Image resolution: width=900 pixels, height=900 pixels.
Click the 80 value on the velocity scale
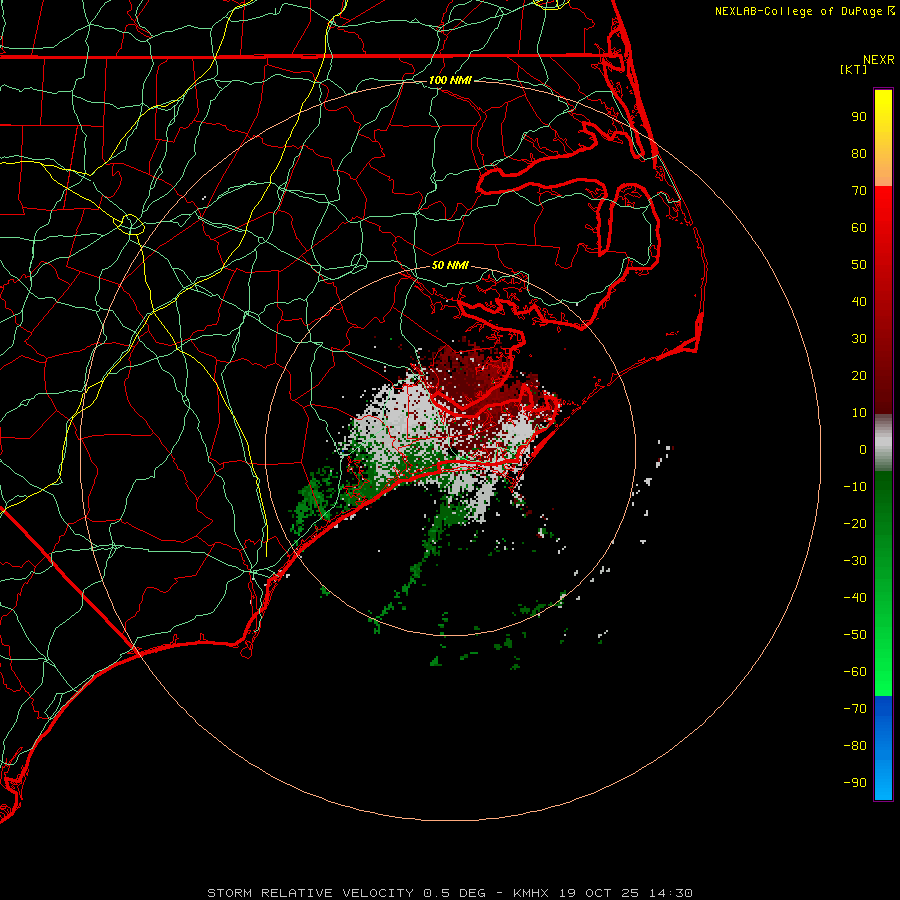pos(859,154)
